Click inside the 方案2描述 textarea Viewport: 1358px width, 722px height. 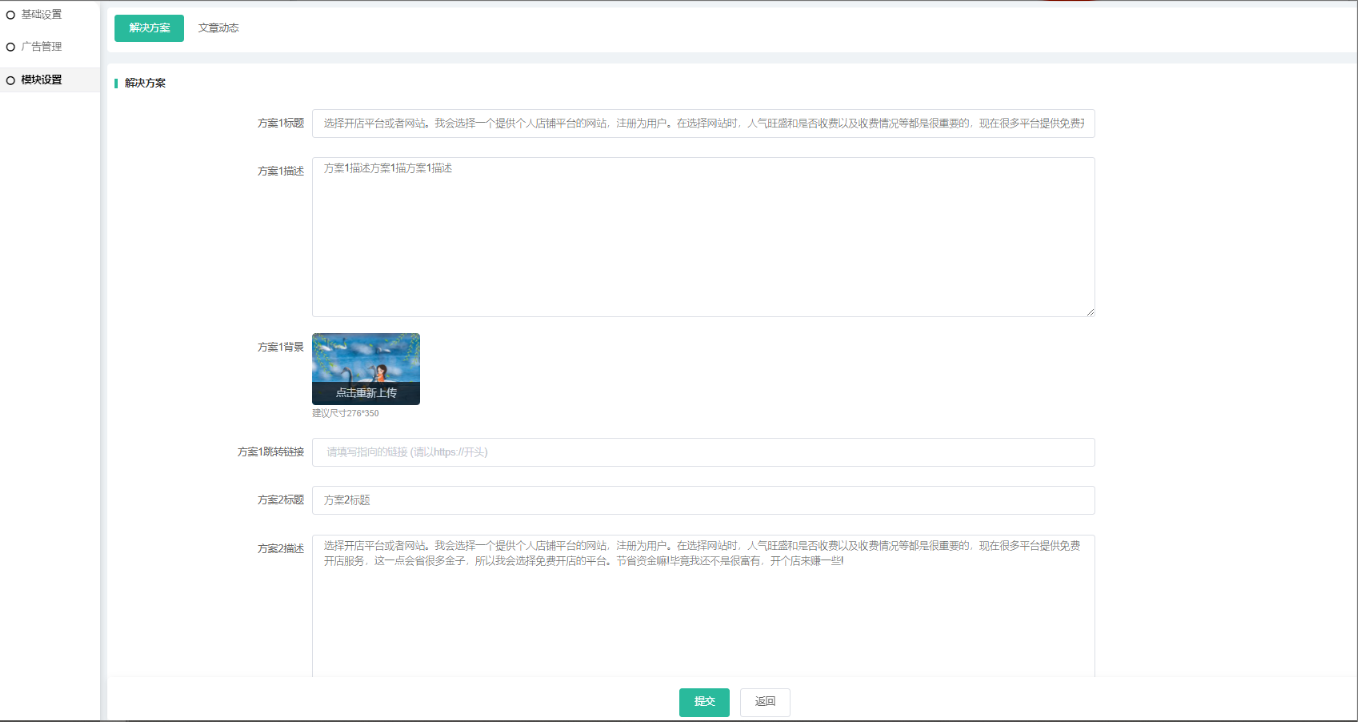click(703, 610)
